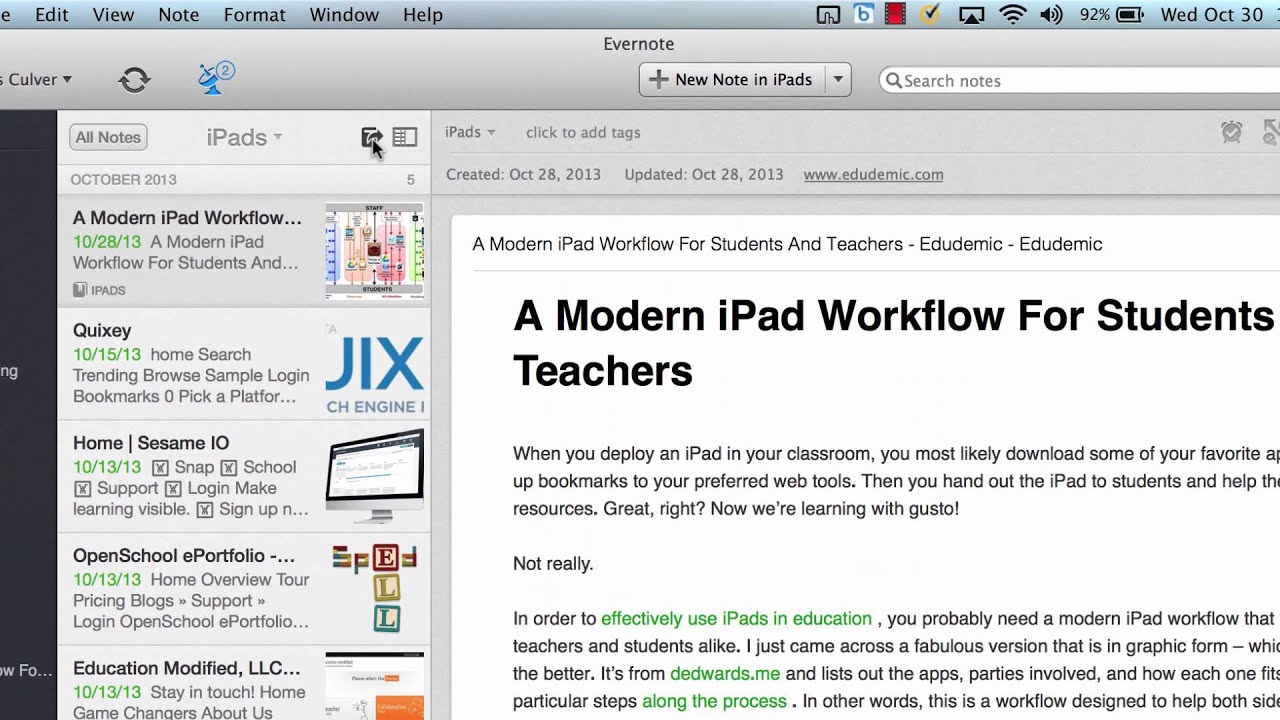Click the Education Modified note thumbnail
Image resolution: width=1280 pixels, height=720 pixels.
tap(375, 687)
